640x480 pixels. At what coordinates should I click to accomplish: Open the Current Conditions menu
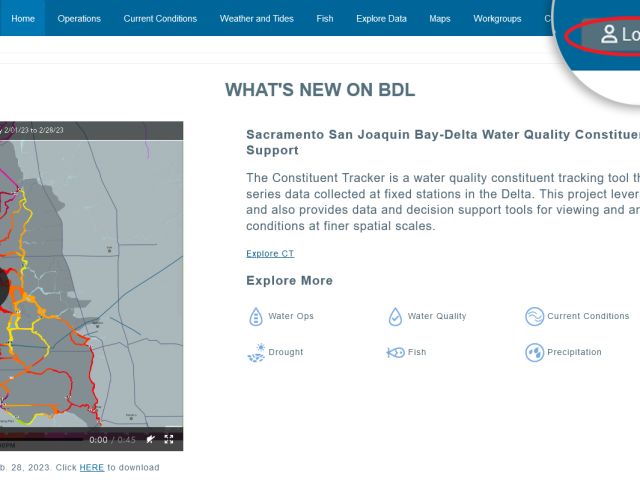pos(160,18)
